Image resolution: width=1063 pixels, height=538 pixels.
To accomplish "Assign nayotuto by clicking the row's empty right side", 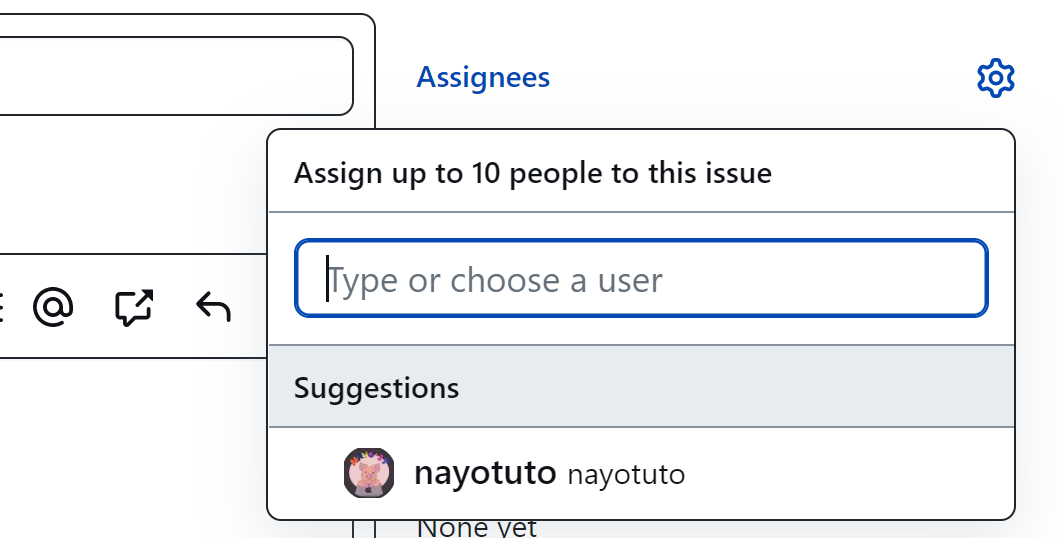I will click(850, 474).
